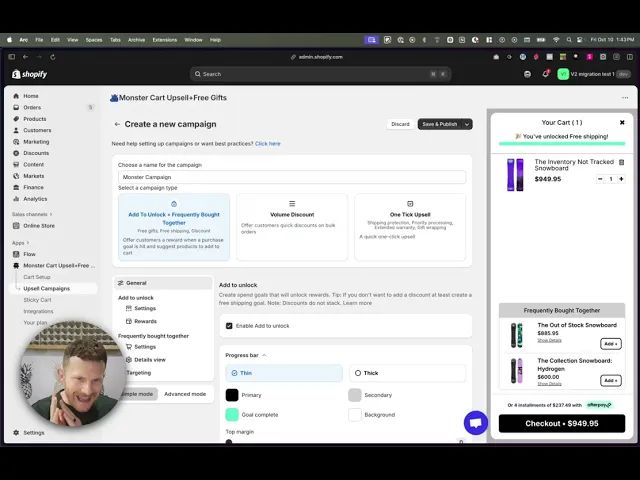Choose the Add To Unlock + Frequently Bought Together type

(174, 227)
